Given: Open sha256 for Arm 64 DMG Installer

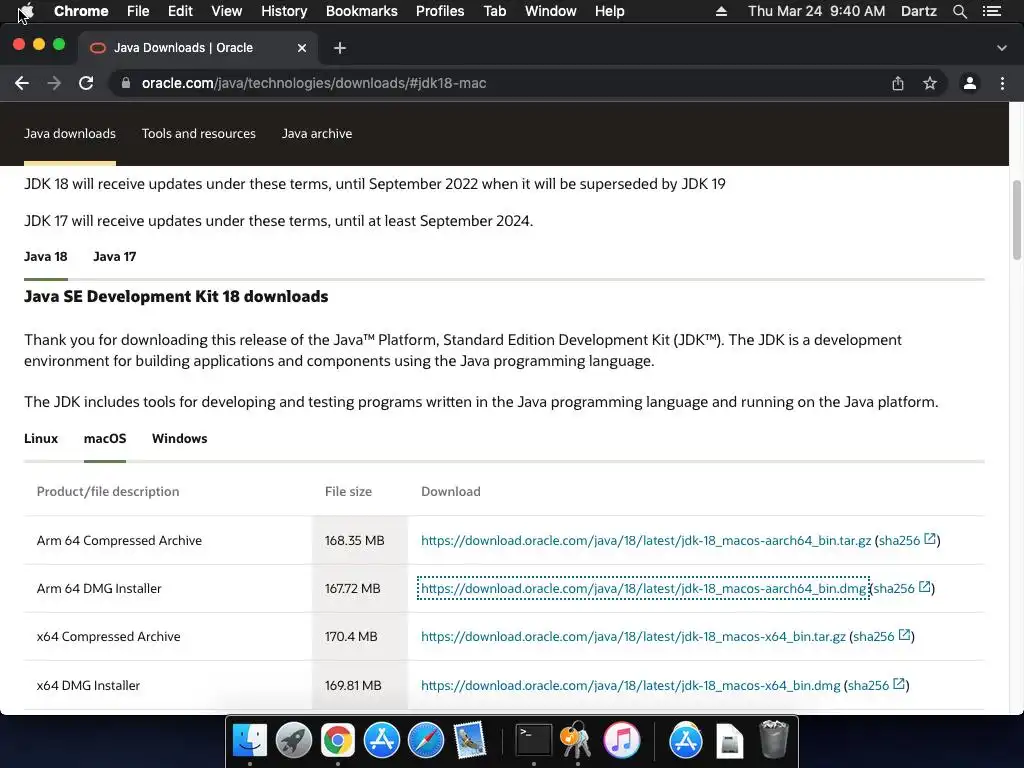Looking at the screenshot, I should click(x=903, y=588).
